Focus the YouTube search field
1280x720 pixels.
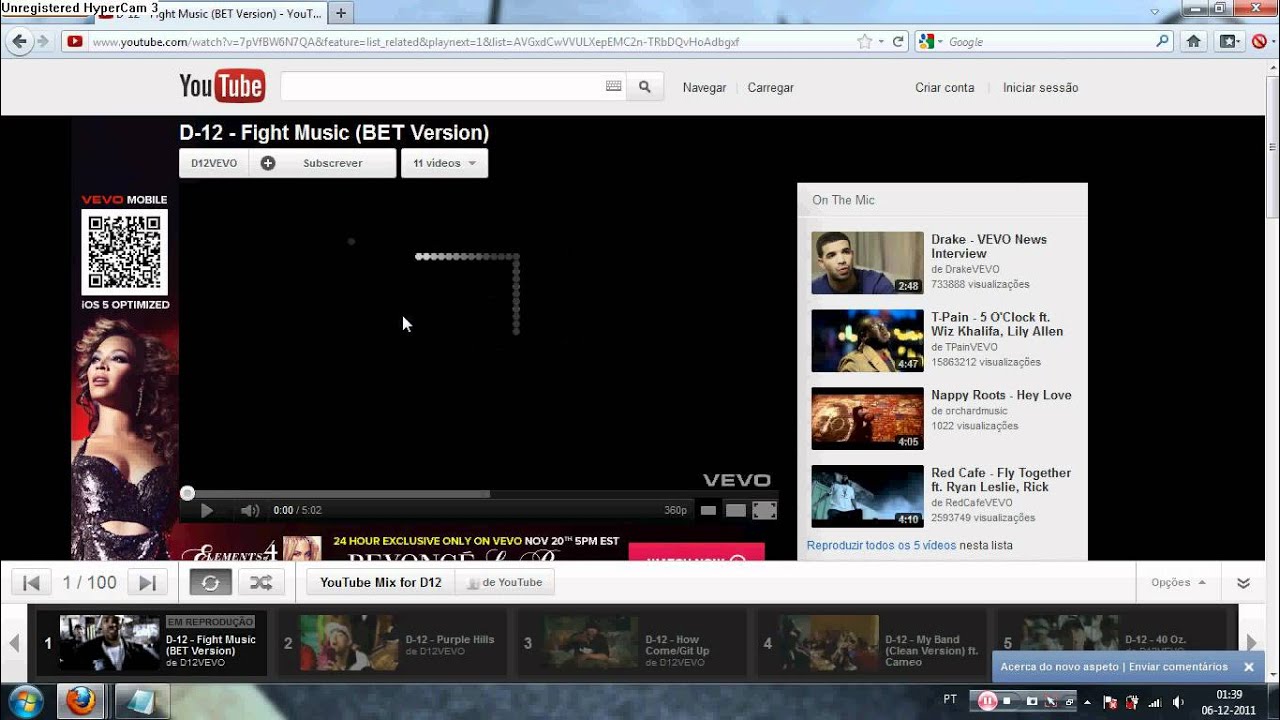tap(452, 87)
